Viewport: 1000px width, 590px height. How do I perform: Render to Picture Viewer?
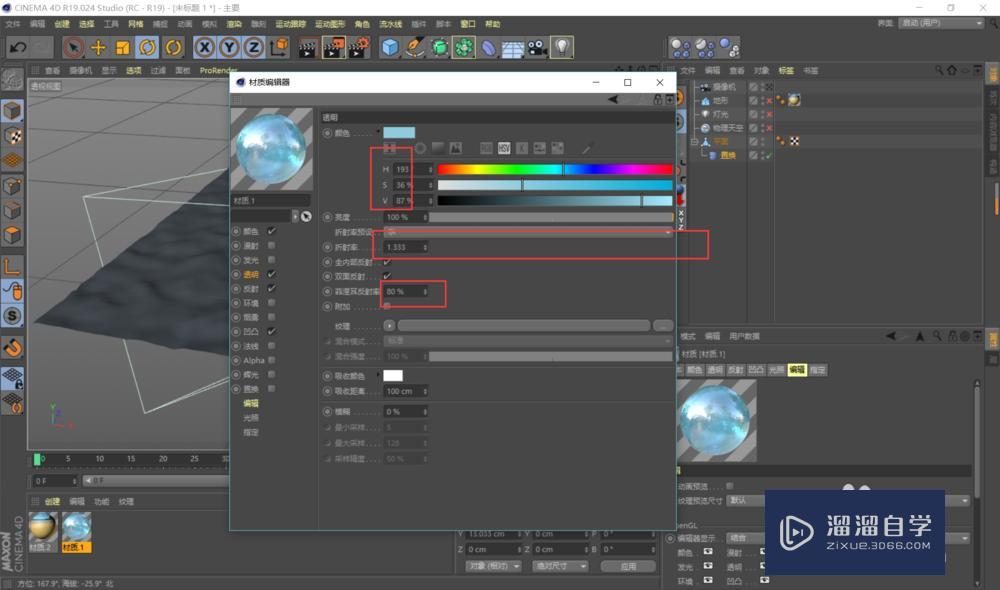[x=334, y=48]
